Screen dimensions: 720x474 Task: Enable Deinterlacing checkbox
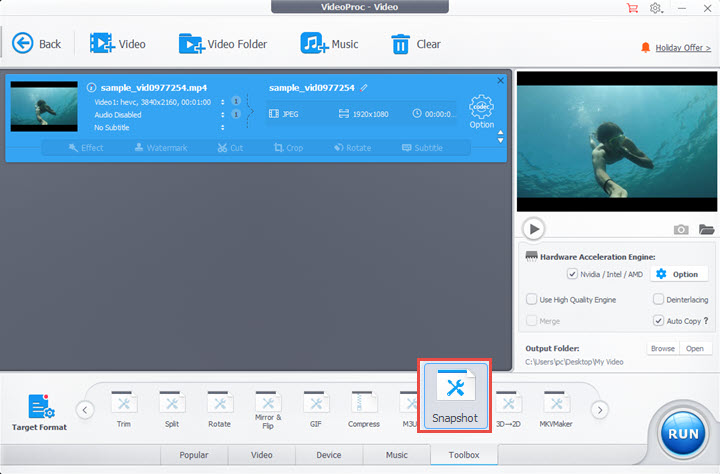coord(658,299)
